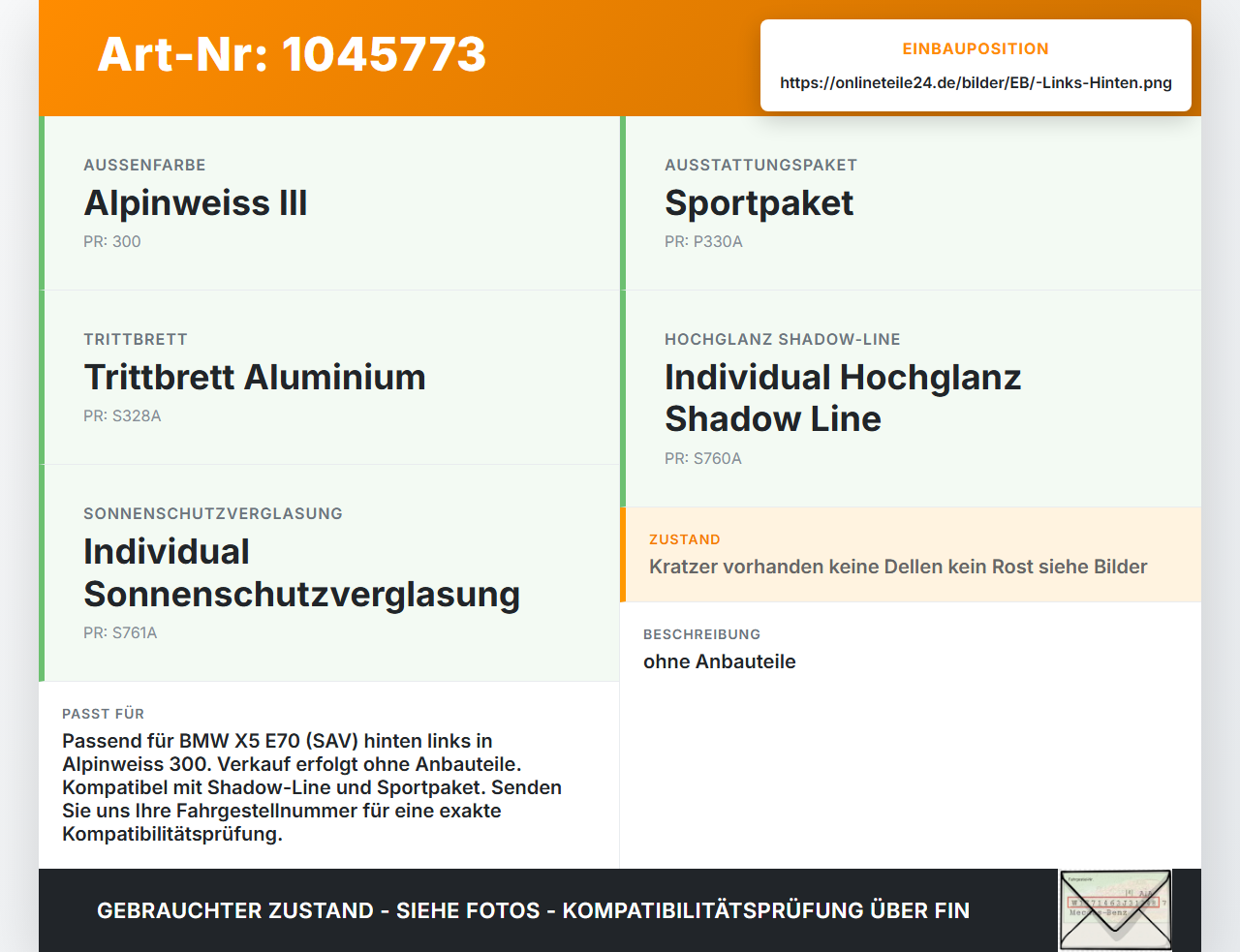Click the PR: S328A code
Screen dimensions: 1240x952
coord(122,415)
